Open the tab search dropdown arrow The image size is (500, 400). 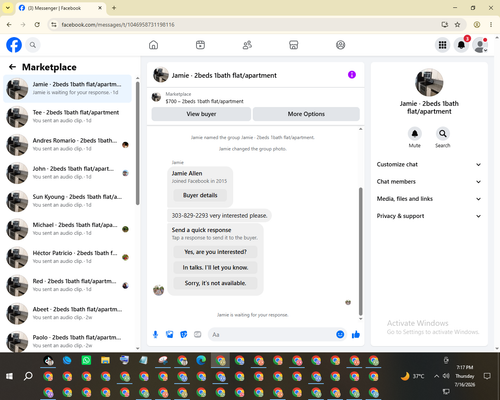(8, 8)
